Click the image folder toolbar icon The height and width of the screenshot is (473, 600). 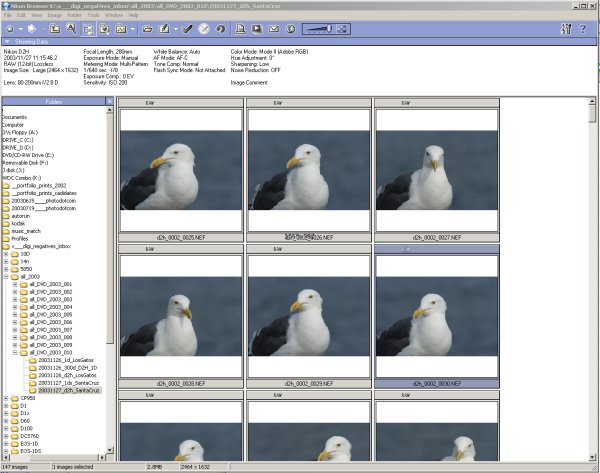click(121, 29)
